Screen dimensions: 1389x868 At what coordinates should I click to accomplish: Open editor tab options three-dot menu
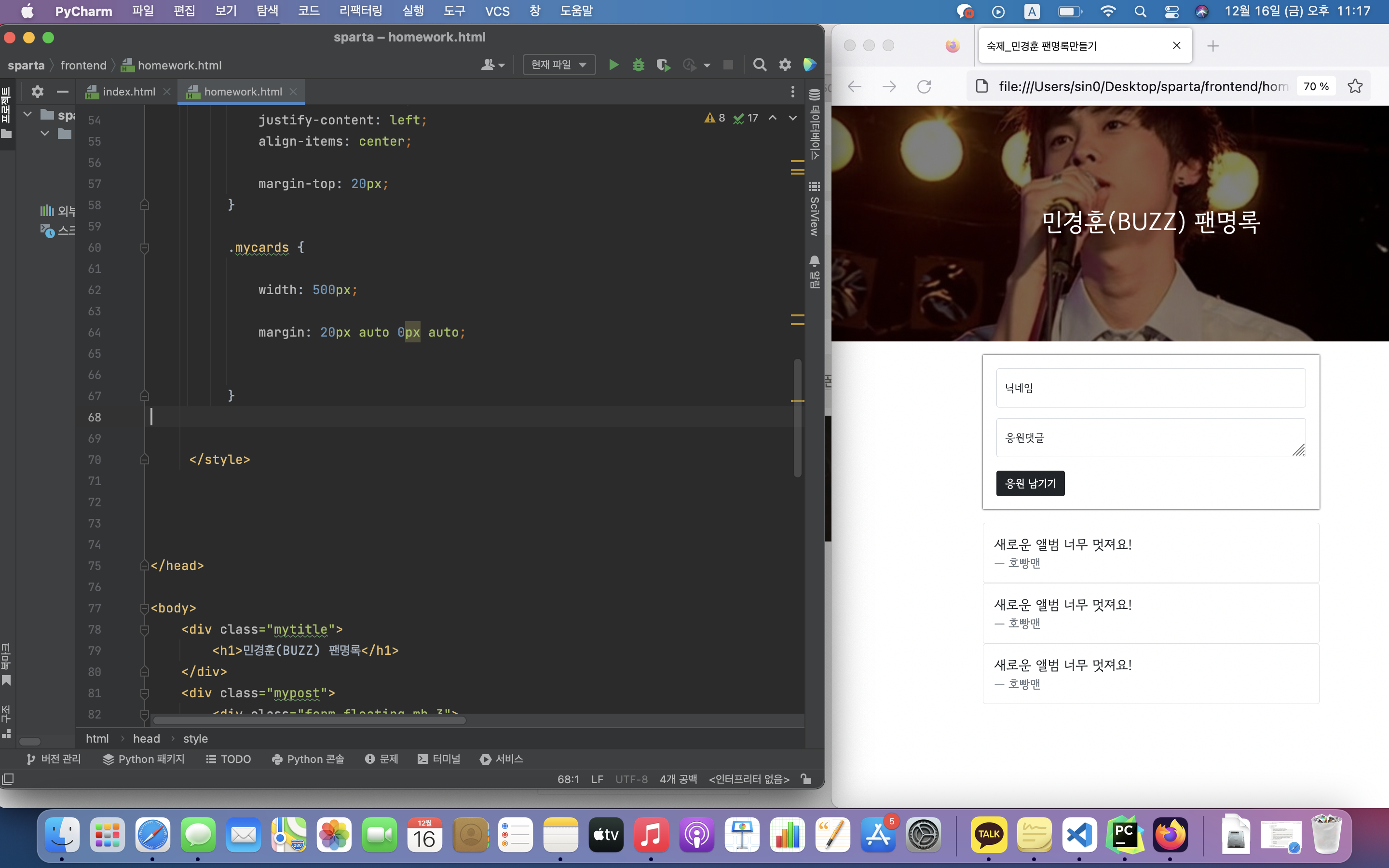click(x=793, y=91)
